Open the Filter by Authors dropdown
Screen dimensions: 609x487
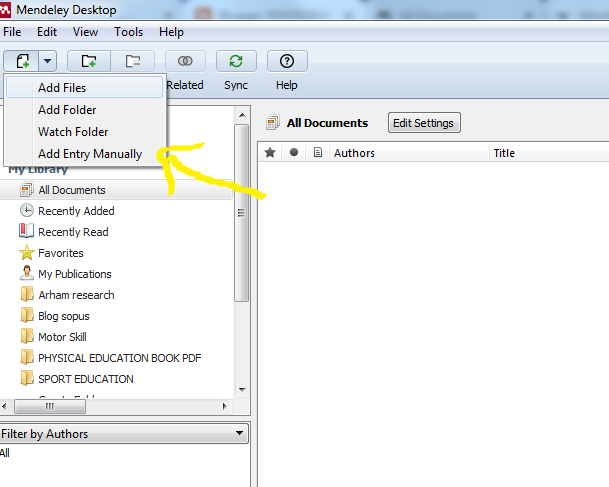coord(124,433)
